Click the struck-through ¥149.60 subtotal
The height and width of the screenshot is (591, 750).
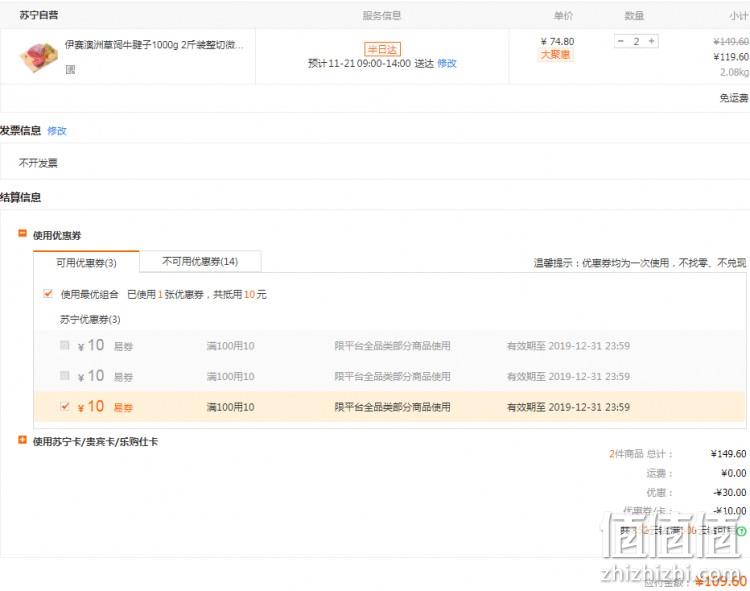click(731, 42)
